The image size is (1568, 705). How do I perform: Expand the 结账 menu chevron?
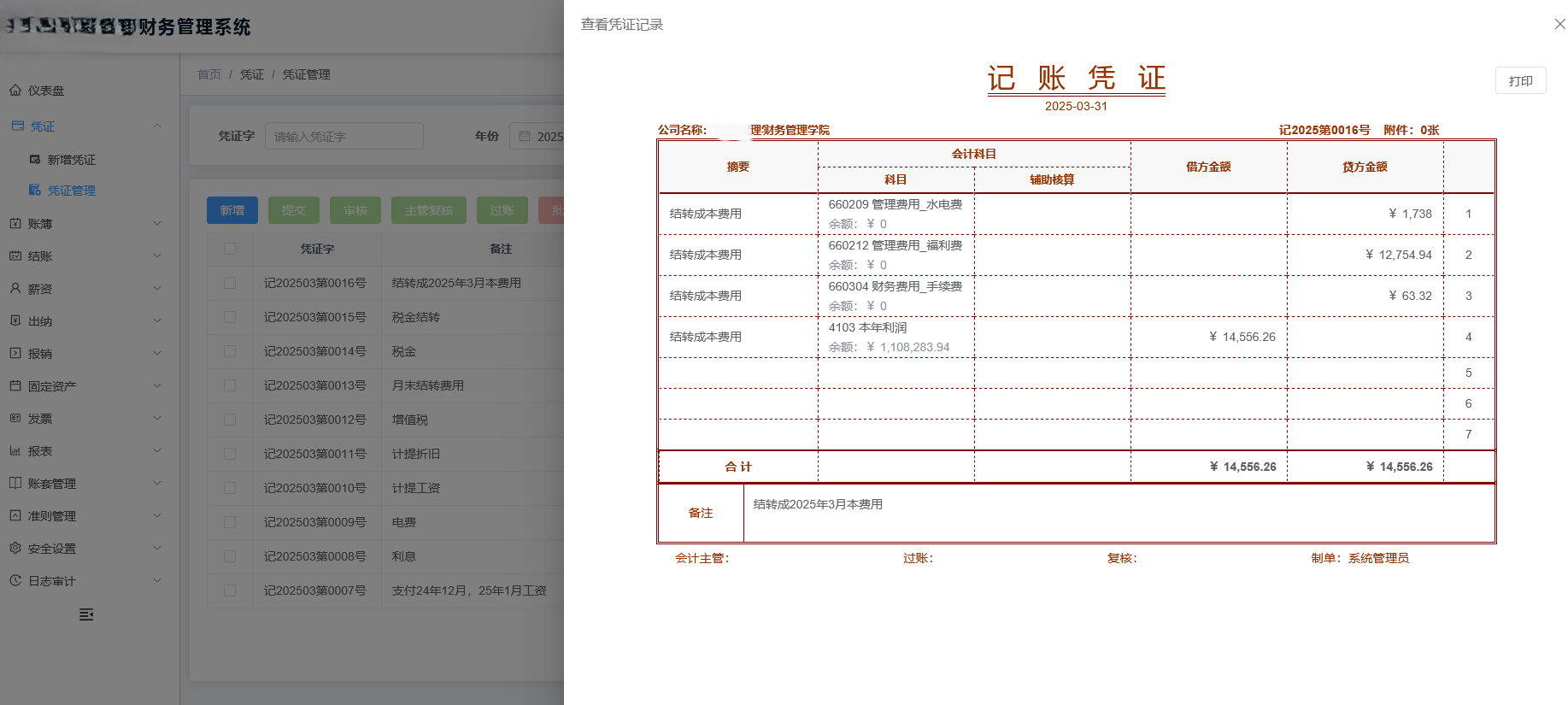tap(157, 256)
